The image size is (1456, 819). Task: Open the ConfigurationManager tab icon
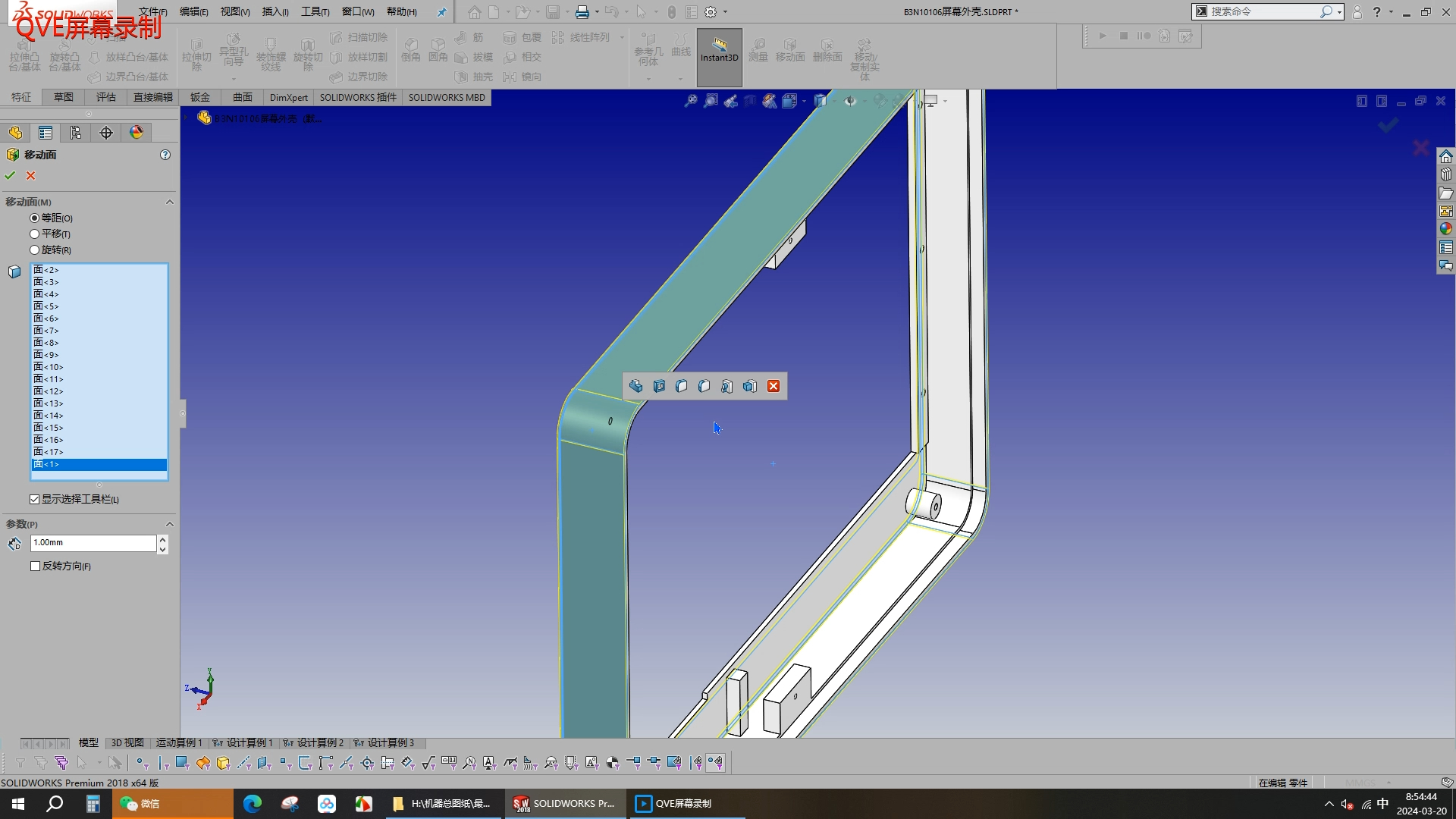pyautogui.click(x=76, y=133)
